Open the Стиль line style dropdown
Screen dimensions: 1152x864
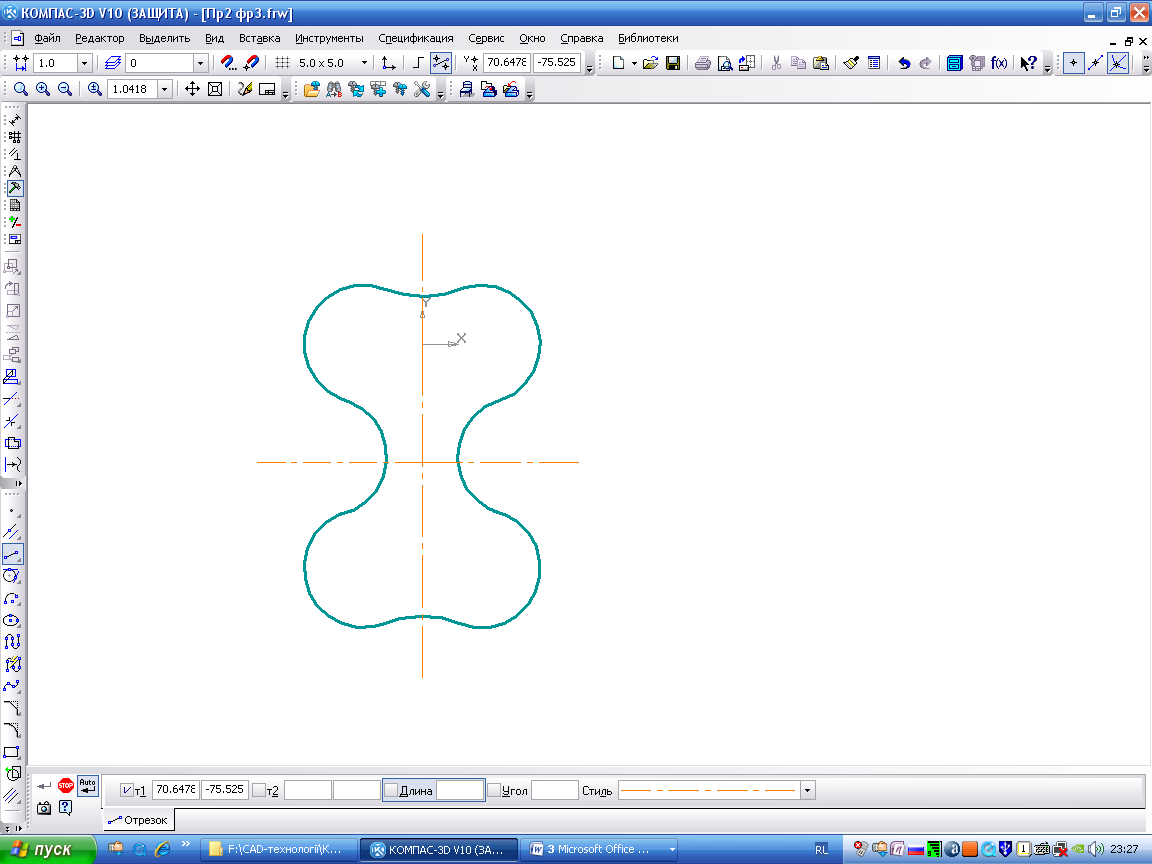click(x=807, y=791)
